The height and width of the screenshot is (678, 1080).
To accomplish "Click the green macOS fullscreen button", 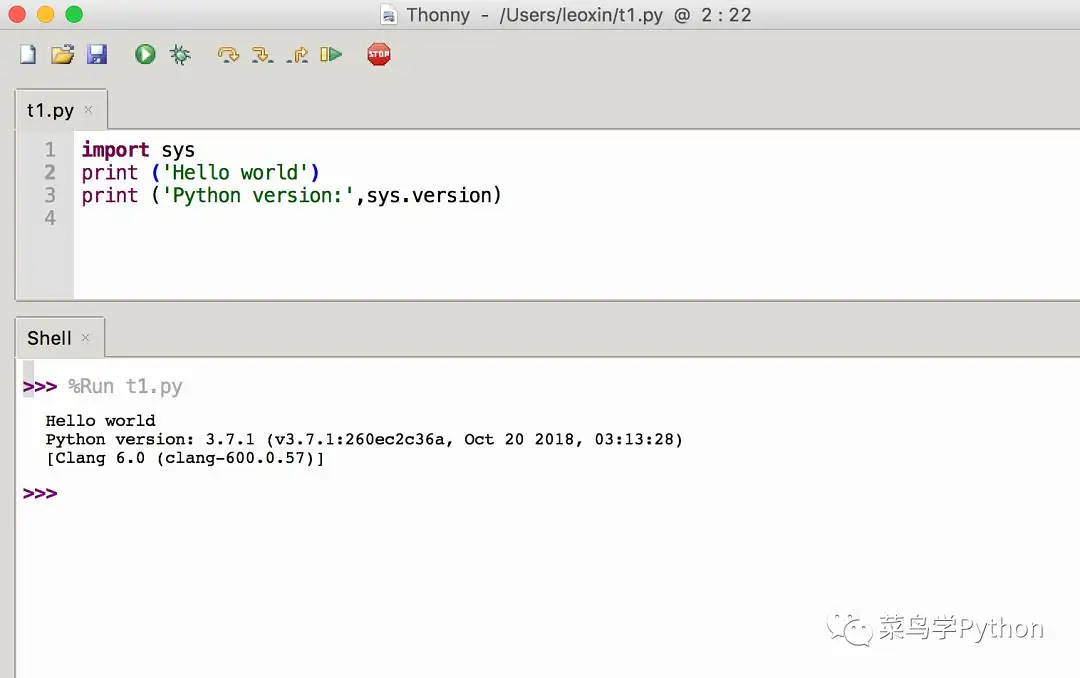I will pos(74,15).
